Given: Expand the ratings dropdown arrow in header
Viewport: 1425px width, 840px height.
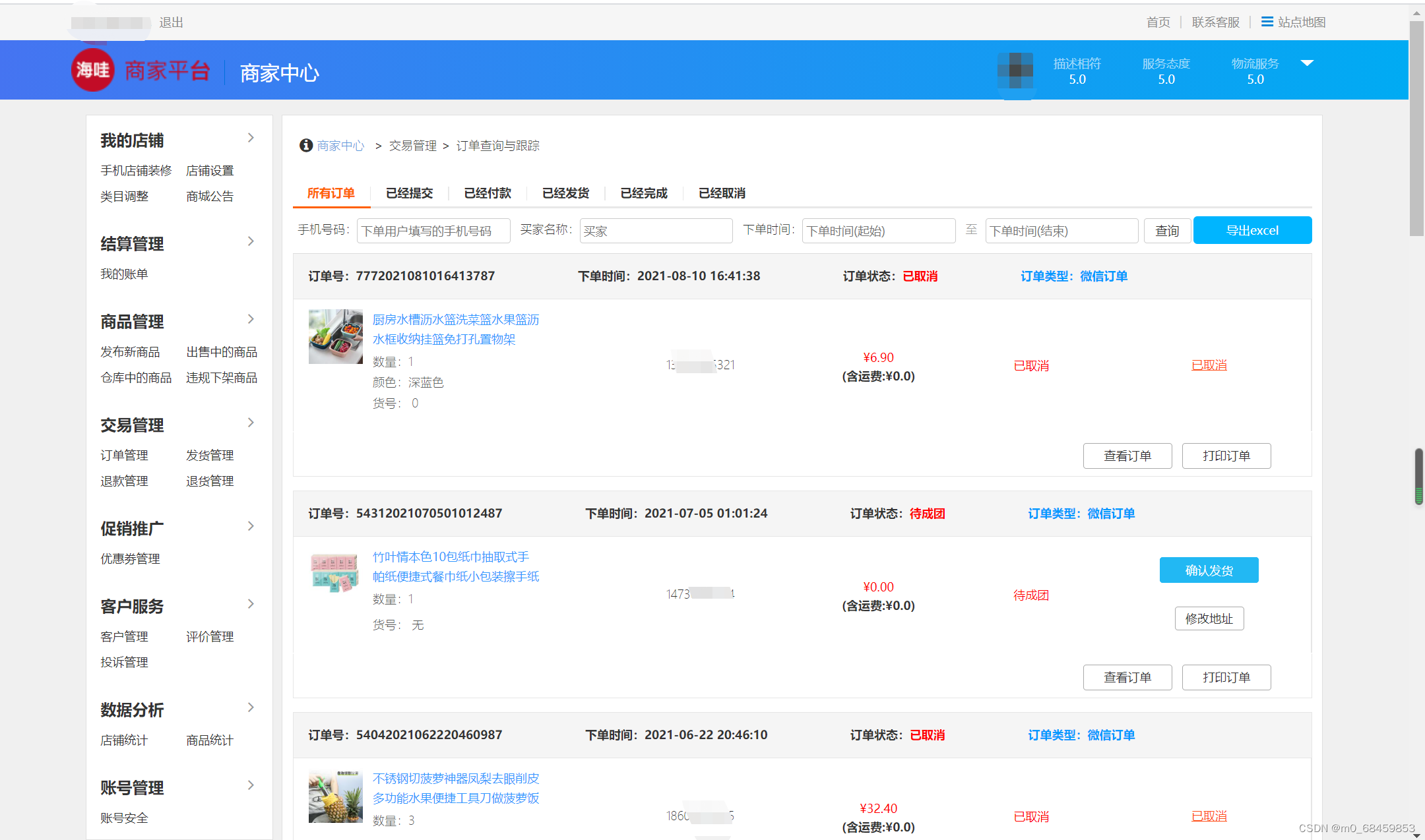Looking at the screenshot, I should click(1307, 64).
